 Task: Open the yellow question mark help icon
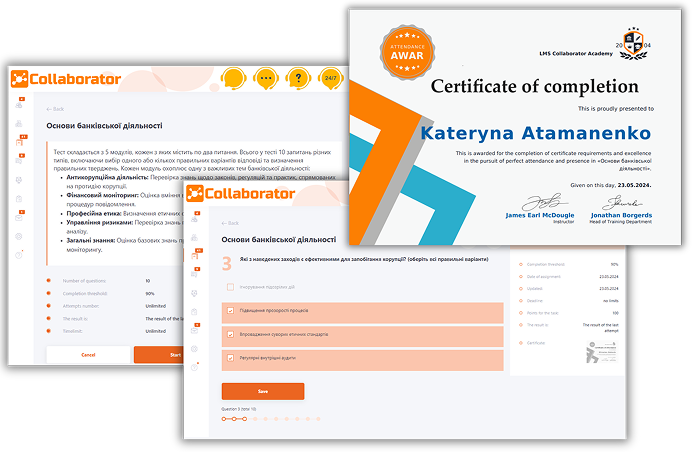tap(297, 78)
